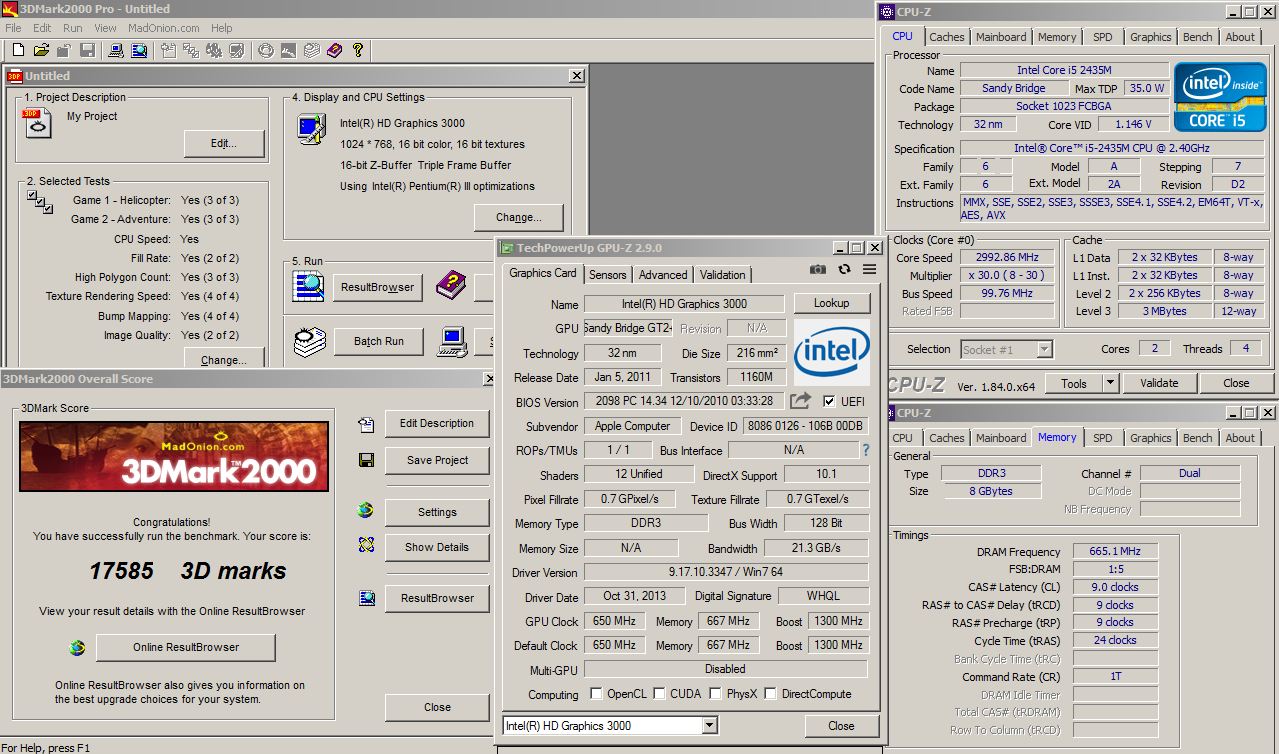
Task: Click Validate button in CPU-Z
Action: click(x=1159, y=383)
